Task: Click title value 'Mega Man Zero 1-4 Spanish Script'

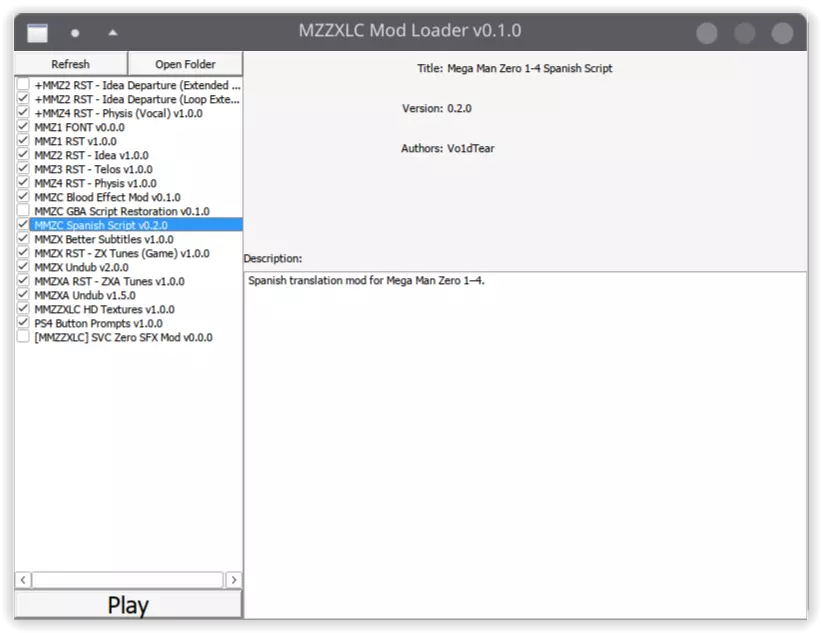Action: click(529, 69)
